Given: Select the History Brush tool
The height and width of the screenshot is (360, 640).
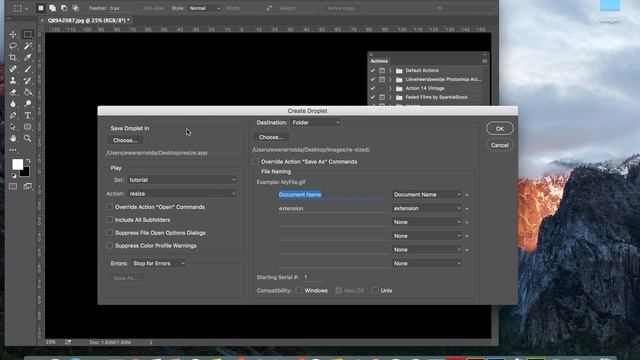Looking at the screenshot, I should coord(28,80).
